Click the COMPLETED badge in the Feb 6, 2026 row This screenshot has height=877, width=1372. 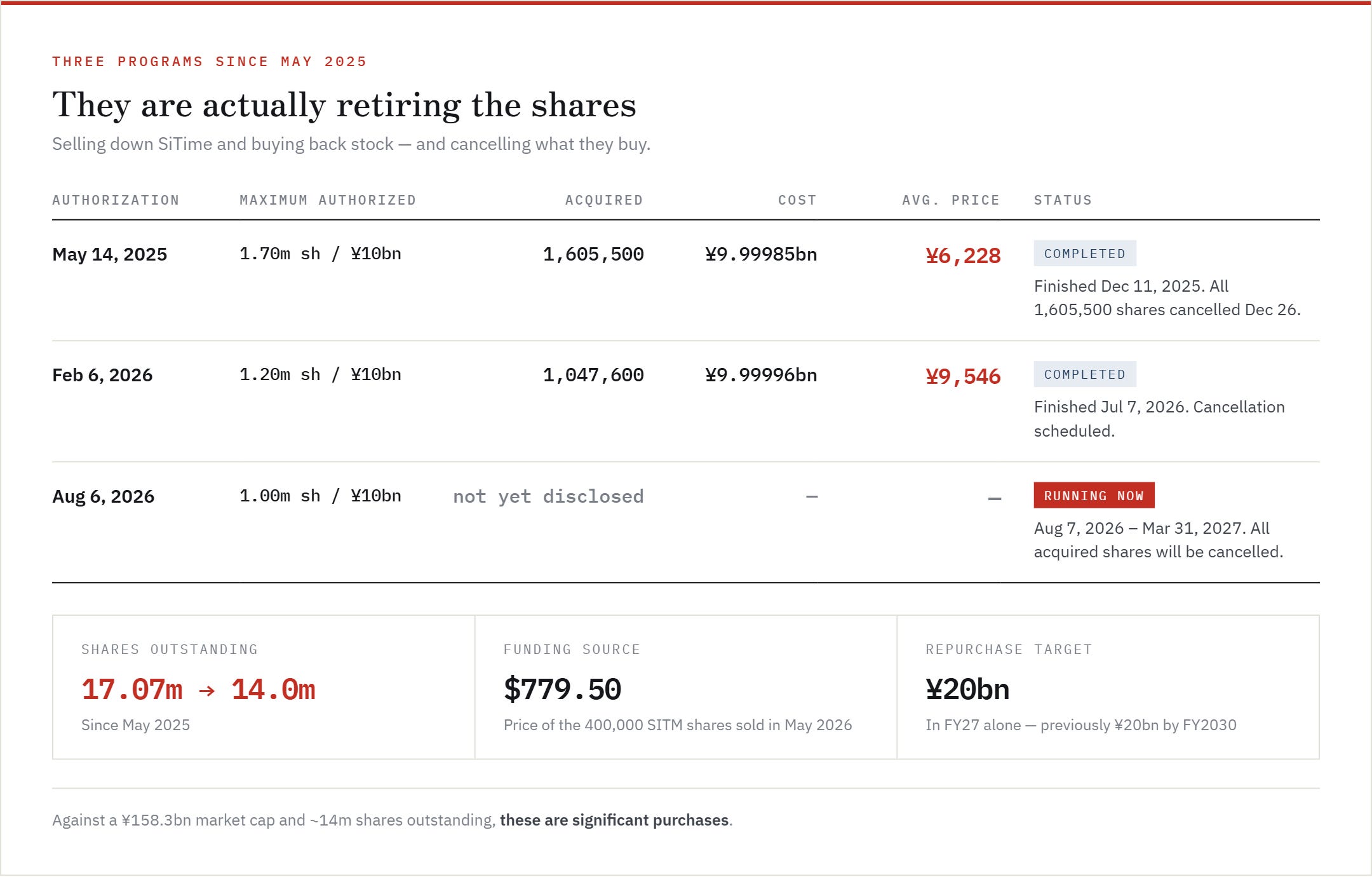pos(1085,374)
